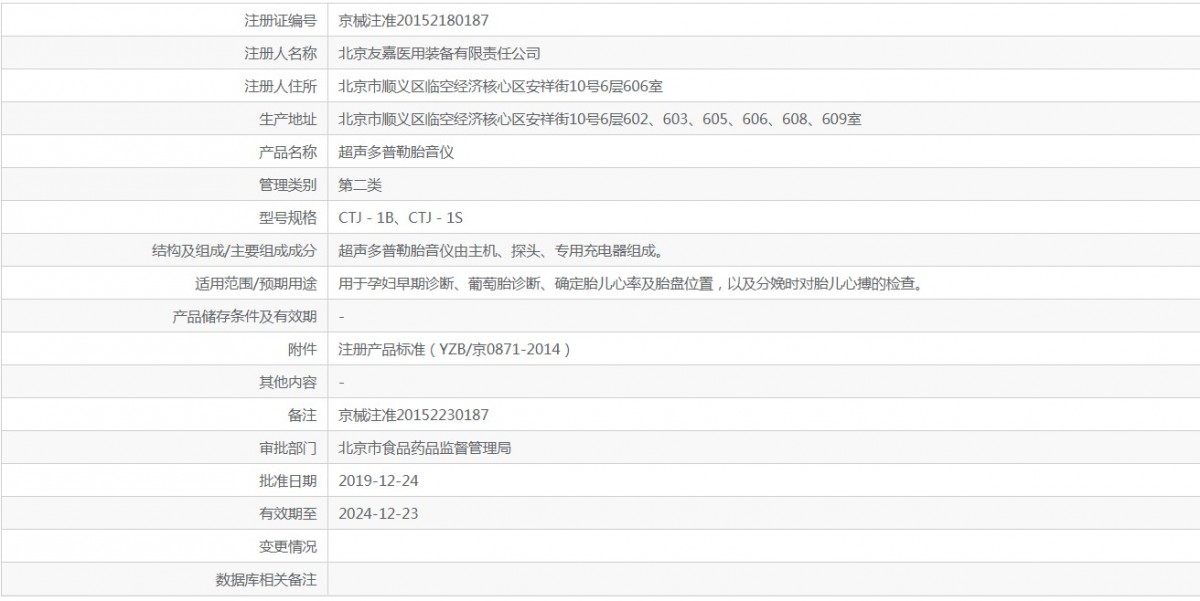Click the label 附件

coord(302,350)
